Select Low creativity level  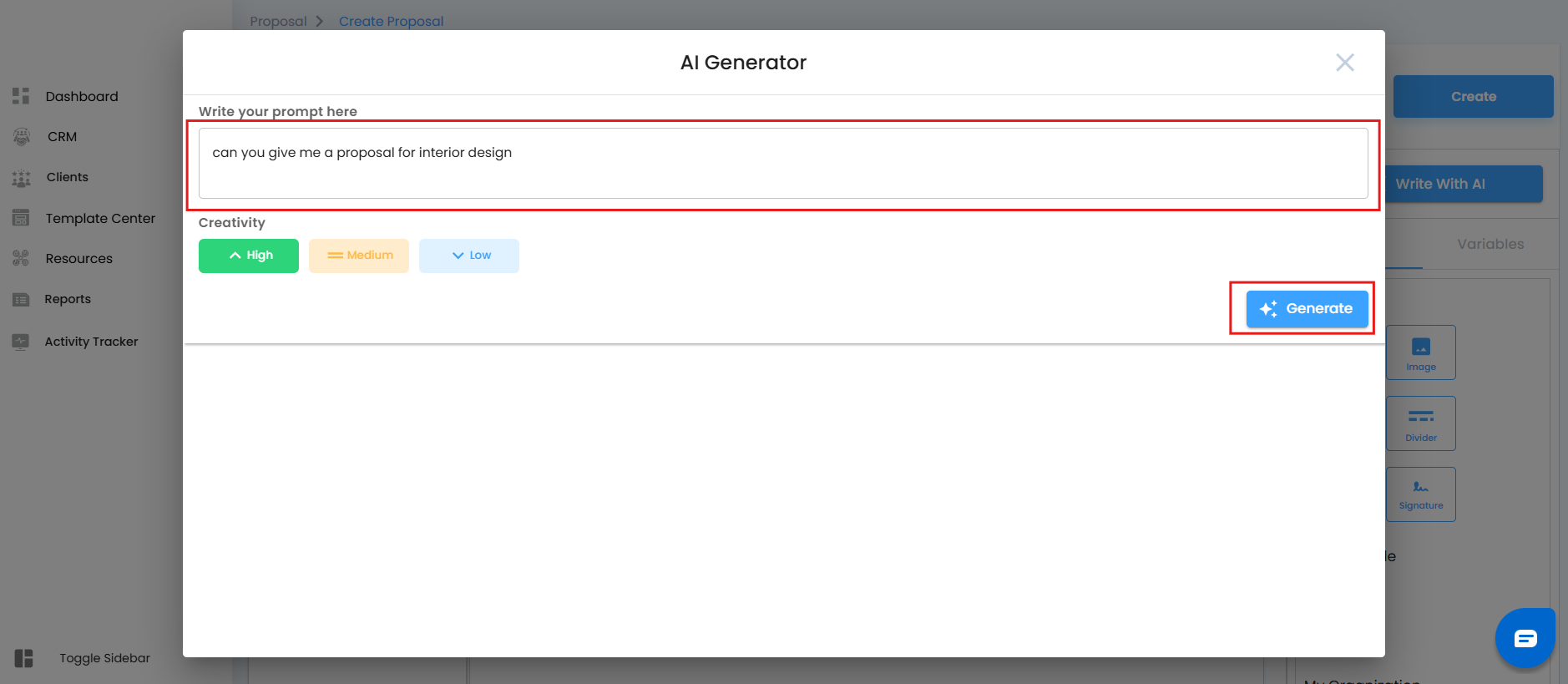click(469, 256)
